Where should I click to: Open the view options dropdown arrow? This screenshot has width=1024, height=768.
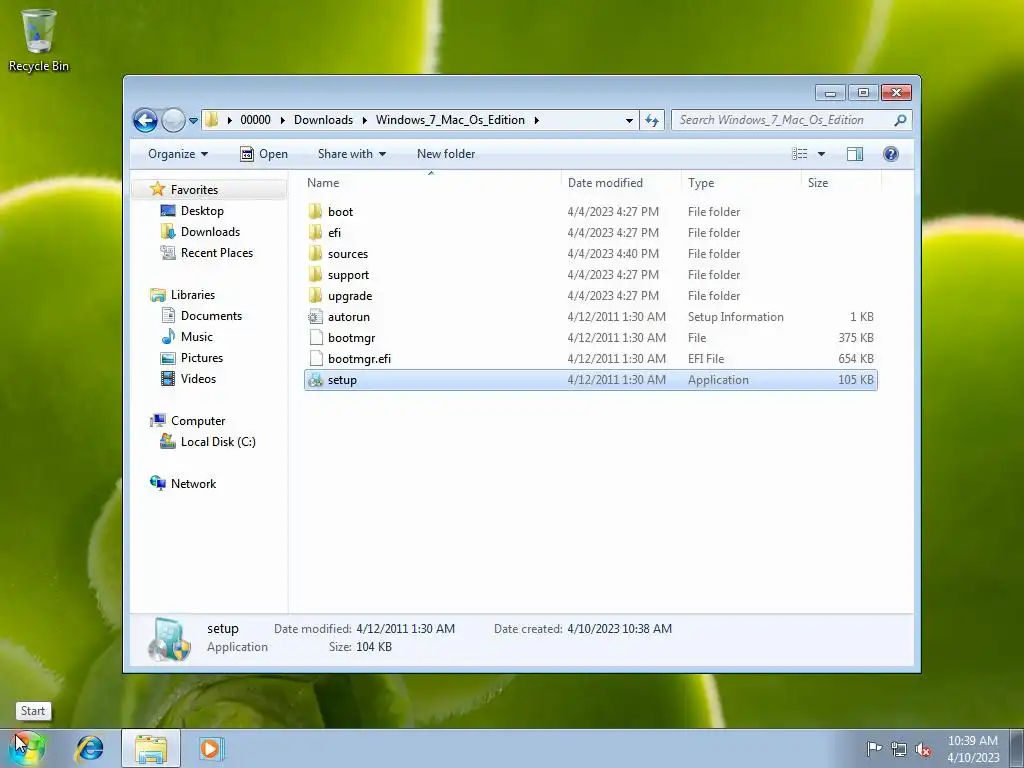pyautogui.click(x=822, y=154)
